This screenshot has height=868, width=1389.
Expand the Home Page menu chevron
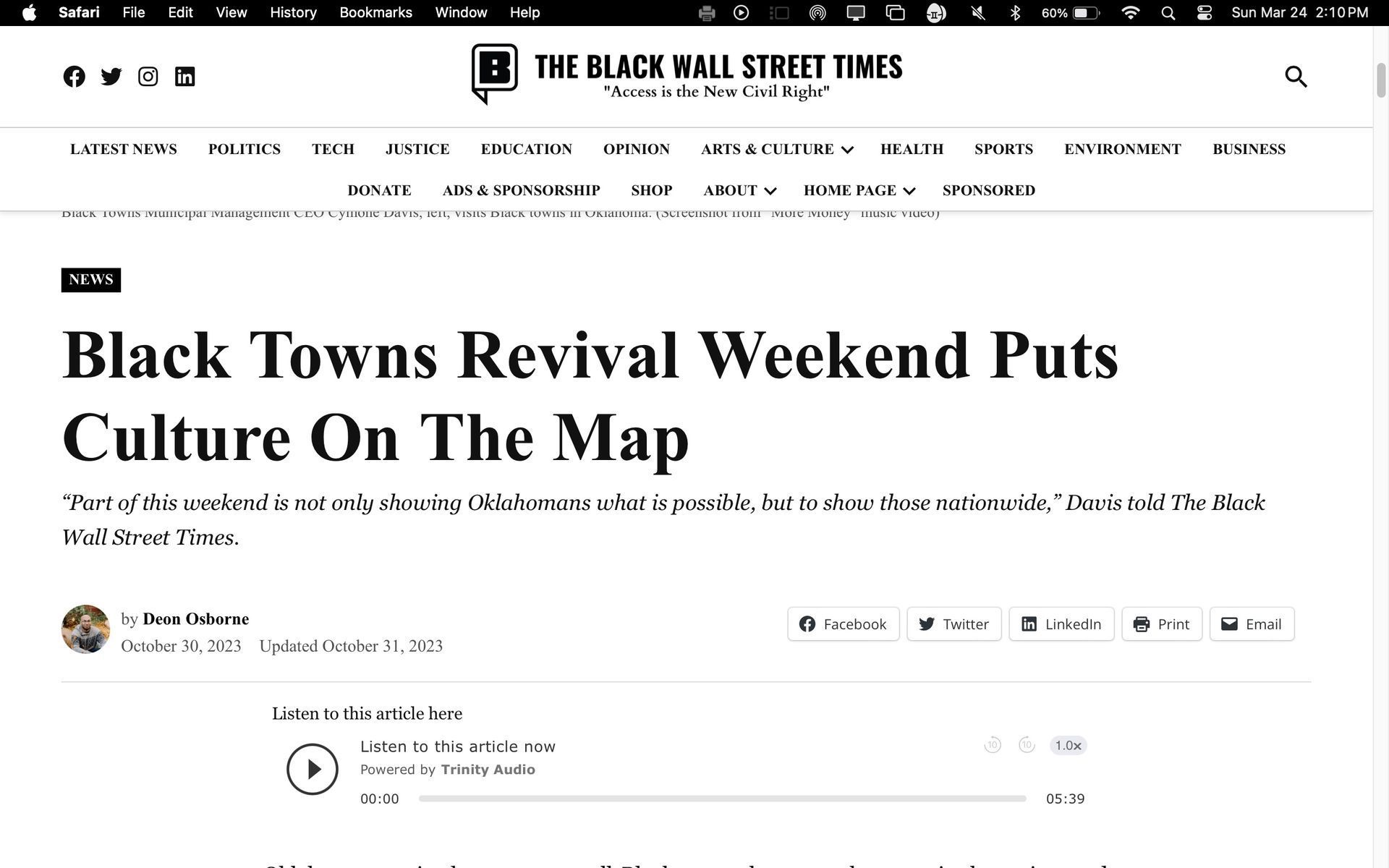(x=909, y=191)
